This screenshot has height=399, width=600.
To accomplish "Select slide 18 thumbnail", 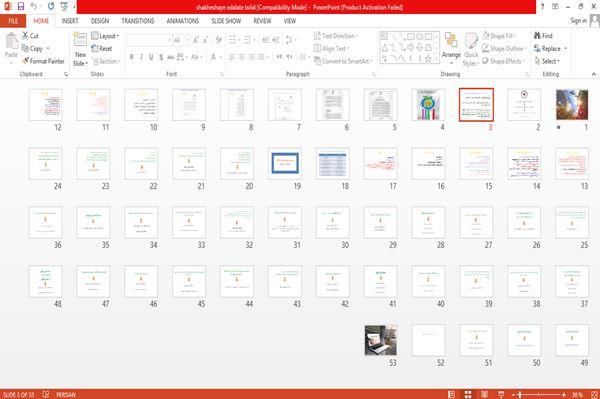I will pyautogui.click(x=333, y=163).
